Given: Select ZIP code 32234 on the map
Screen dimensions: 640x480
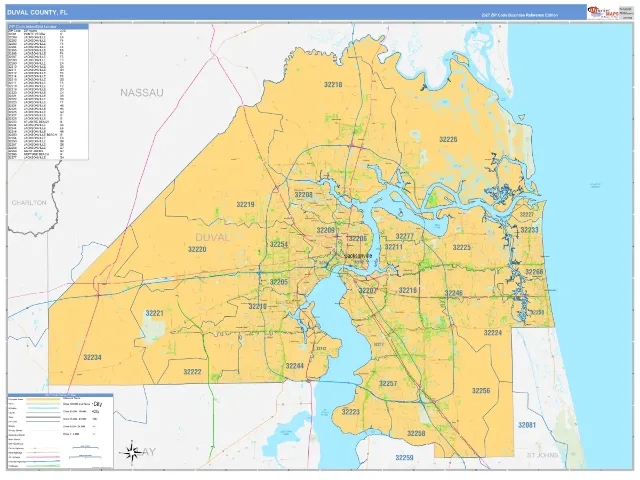Looking at the screenshot, I should (92, 358).
